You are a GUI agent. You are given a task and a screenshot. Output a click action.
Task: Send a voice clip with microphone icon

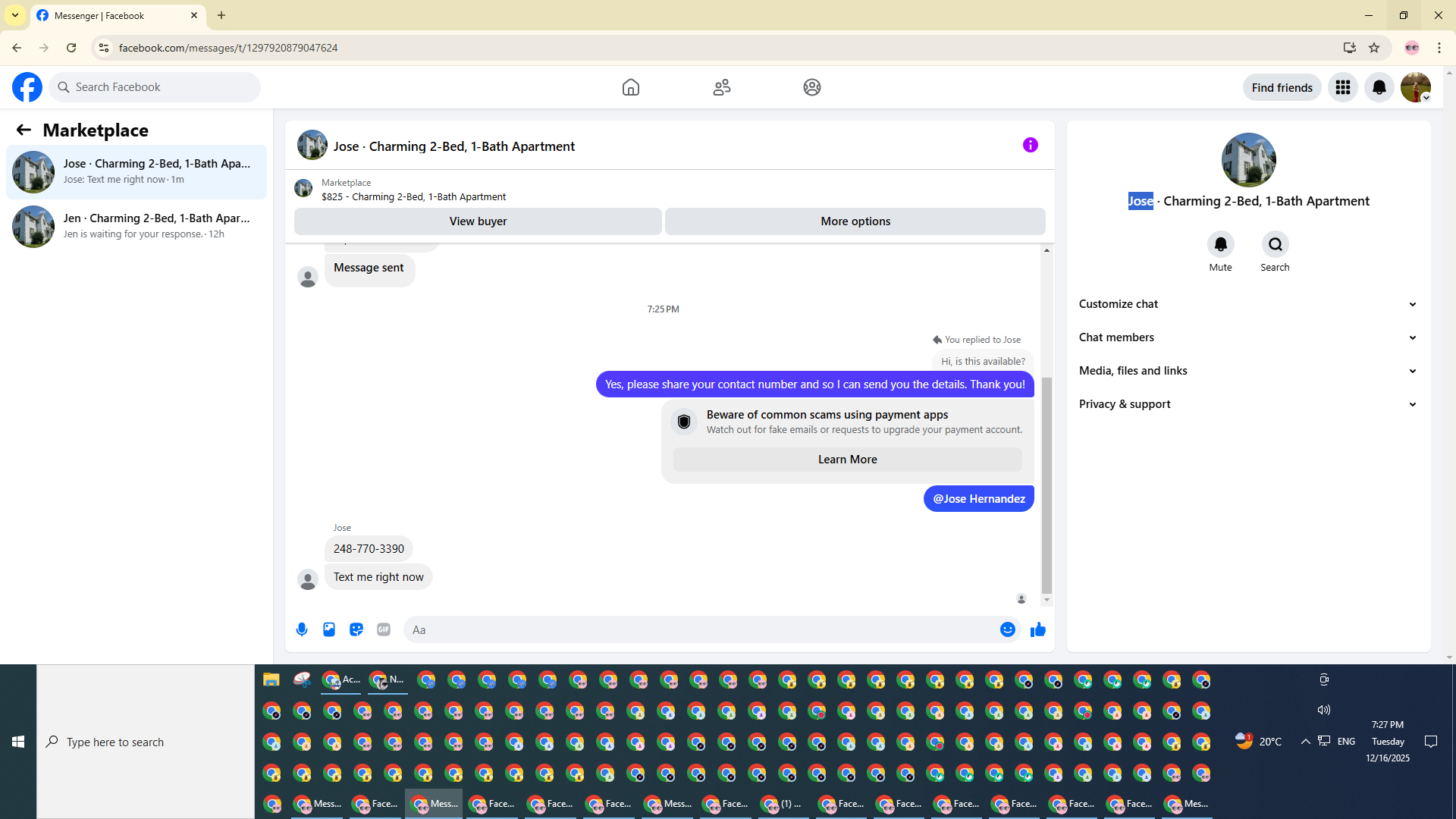click(x=302, y=629)
